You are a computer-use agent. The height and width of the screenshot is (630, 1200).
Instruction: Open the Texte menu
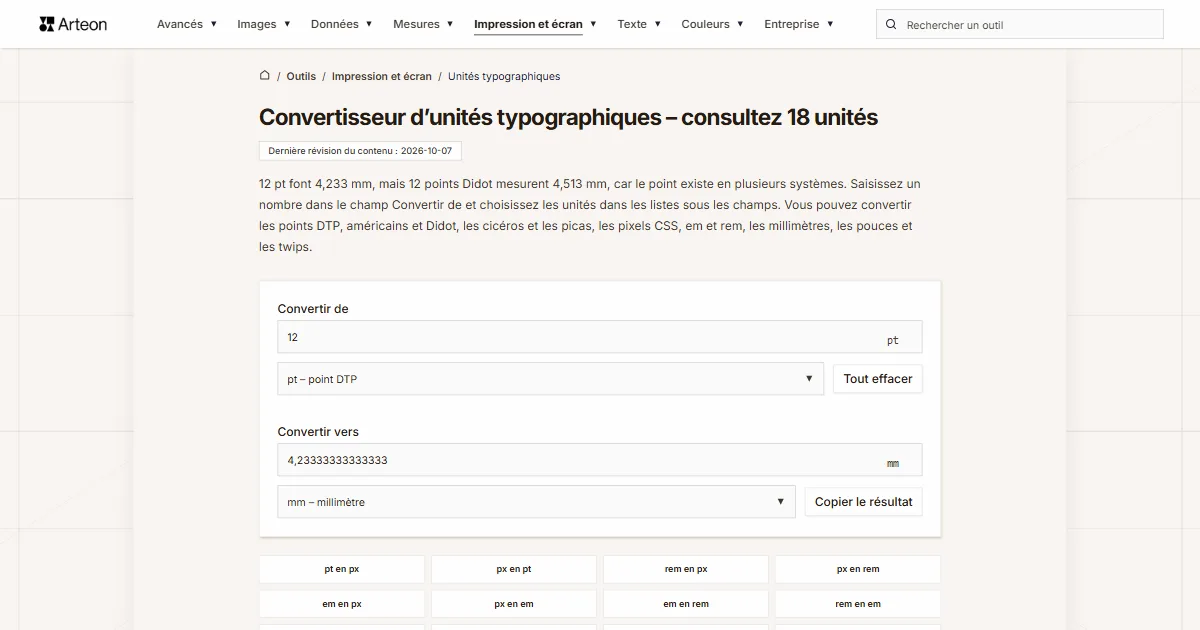639,24
